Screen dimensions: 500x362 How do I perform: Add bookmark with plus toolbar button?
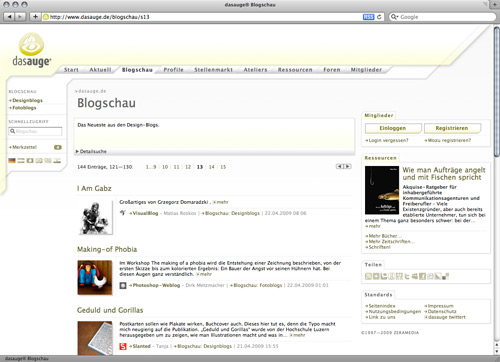[x=35, y=16]
